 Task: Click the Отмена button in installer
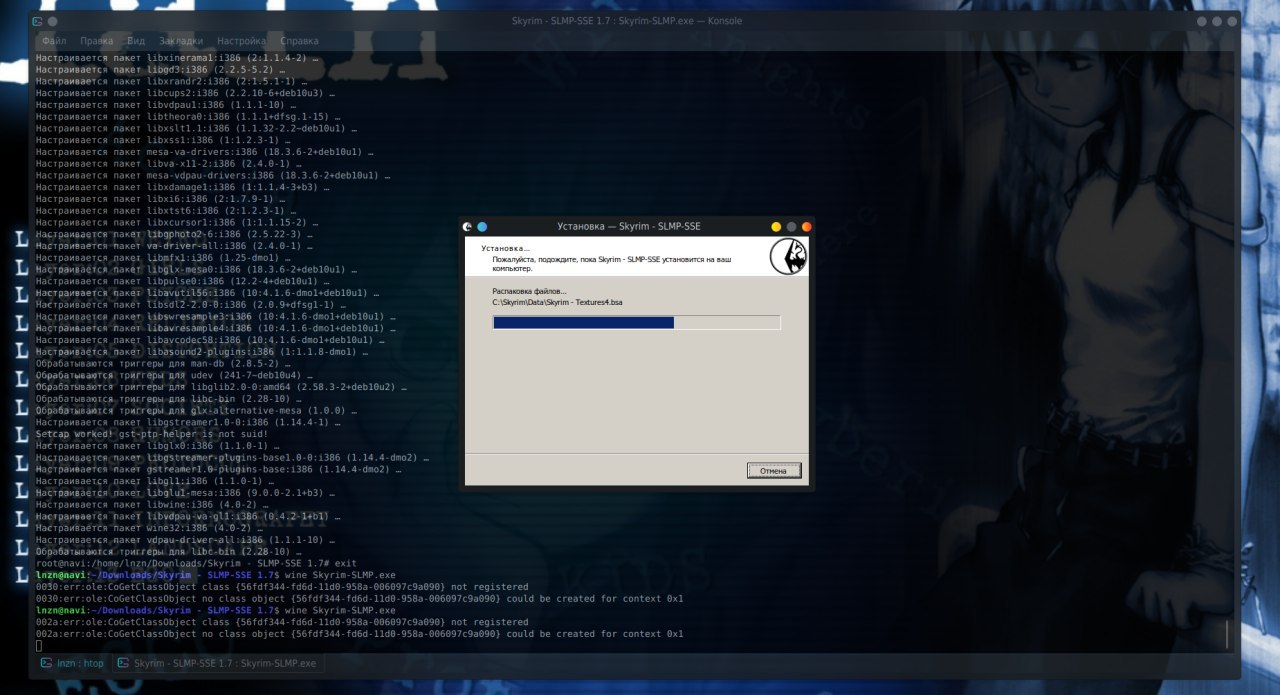pos(774,470)
